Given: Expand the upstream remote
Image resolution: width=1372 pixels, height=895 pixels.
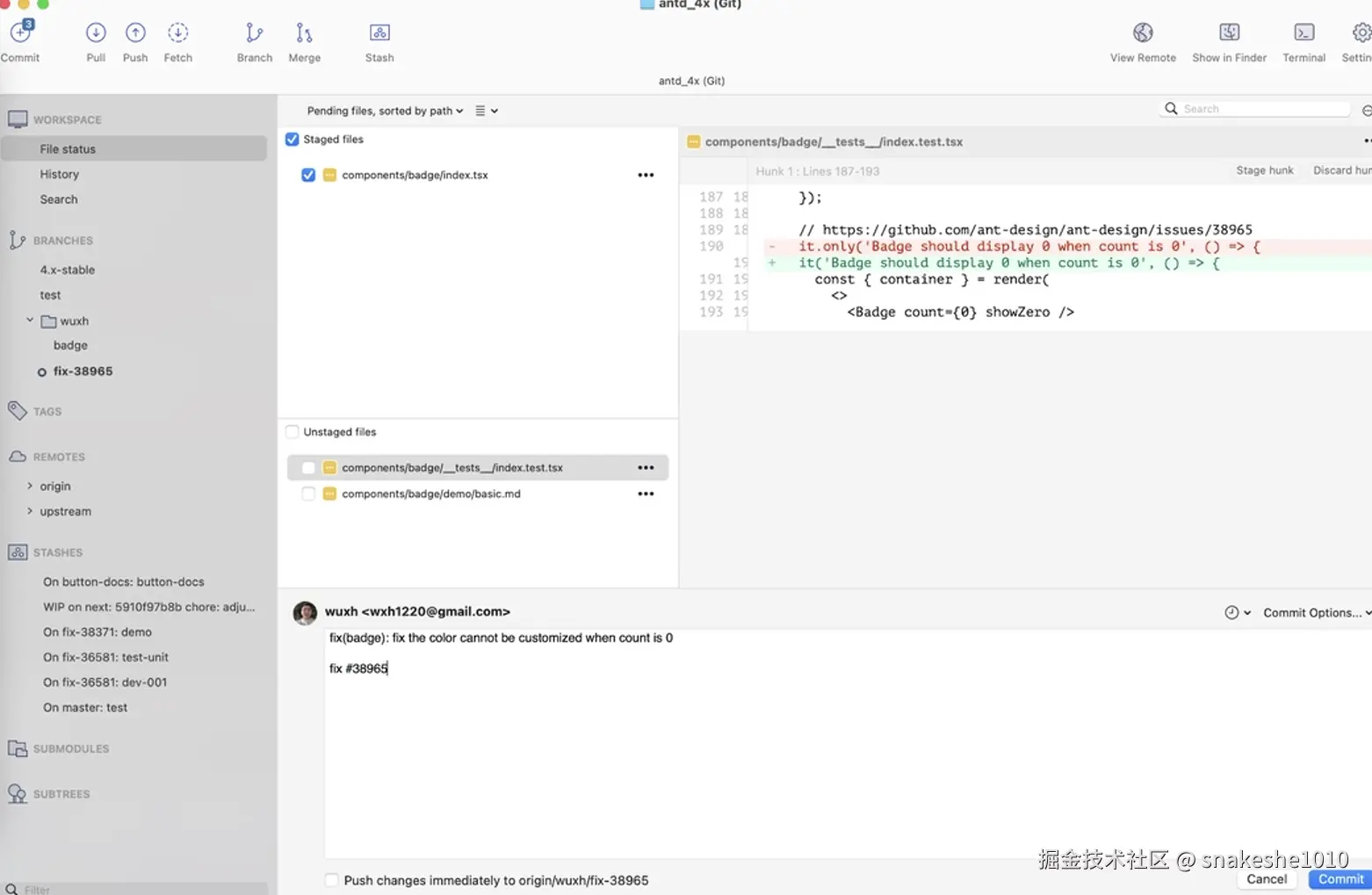Looking at the screenshot, I should pyautogui.click(x=30, y=511).
